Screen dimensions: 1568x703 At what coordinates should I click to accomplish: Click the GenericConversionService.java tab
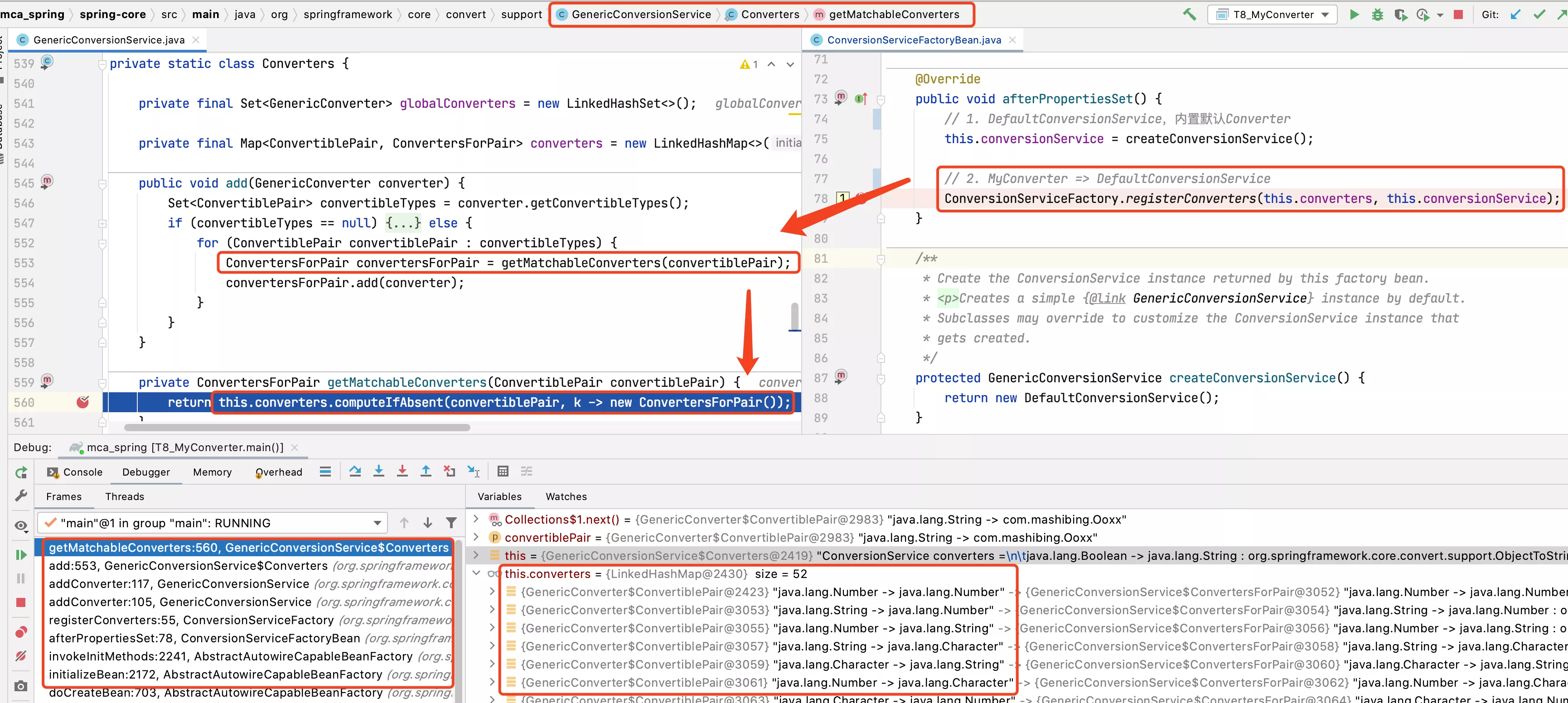tap(105, 40)
